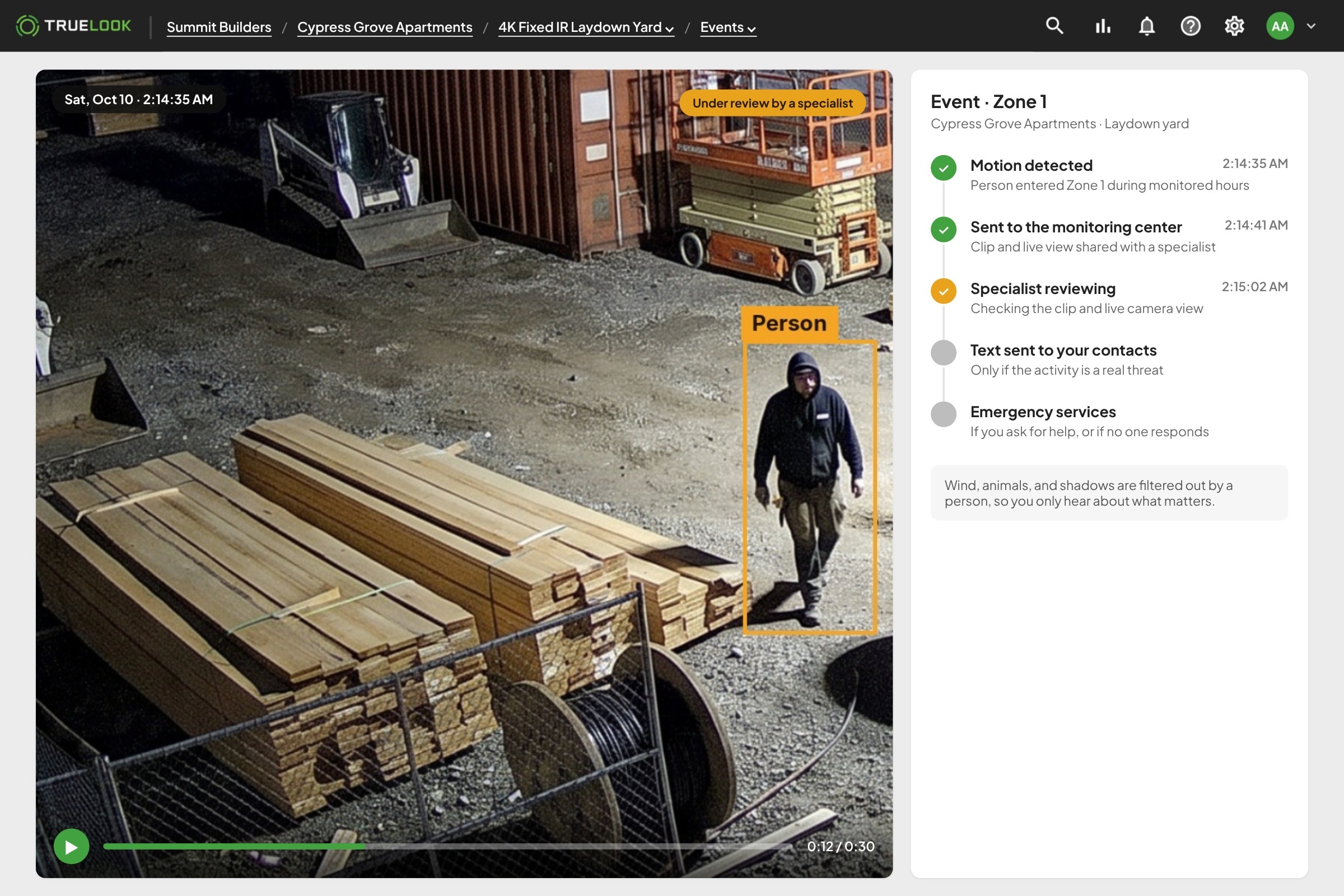Go to Cypress Grove Apartments breadcrumb
The height and width of the screenshot is (896, 1344).
pyautogui.click(x=385, y=27)
